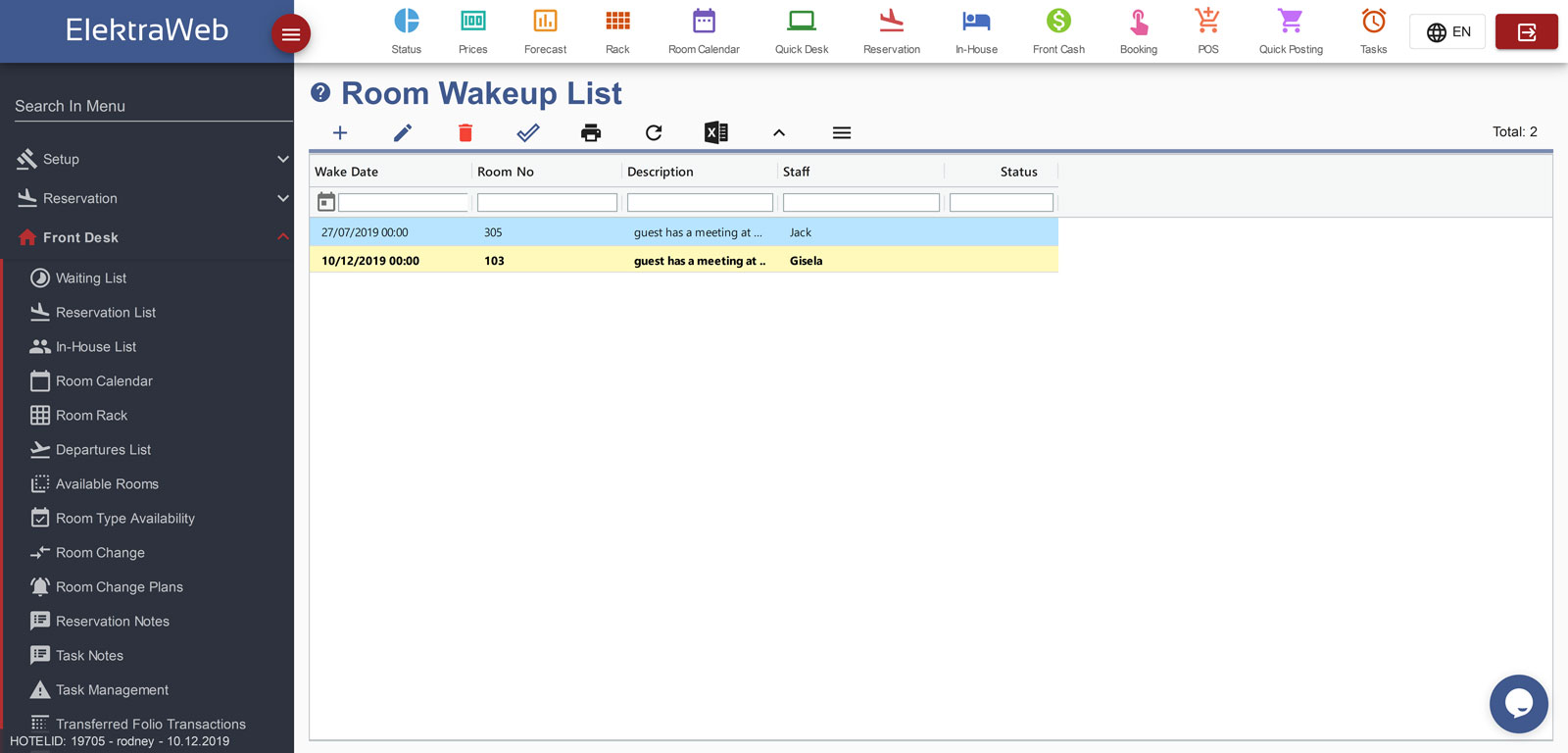Click the Status filter field
Image resolution: width=1568 pixels, height=753 pixels.
tap(1002, 203)
